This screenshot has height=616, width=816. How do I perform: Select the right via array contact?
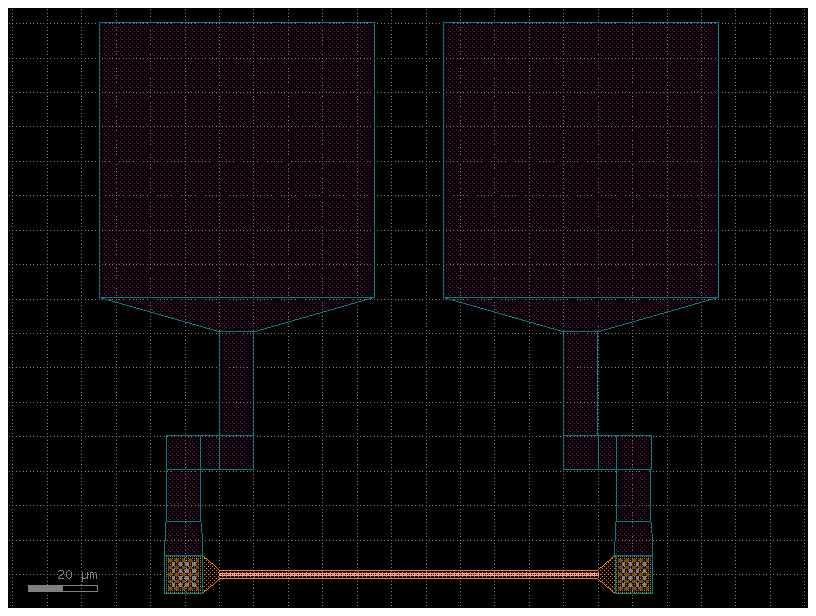633,574
